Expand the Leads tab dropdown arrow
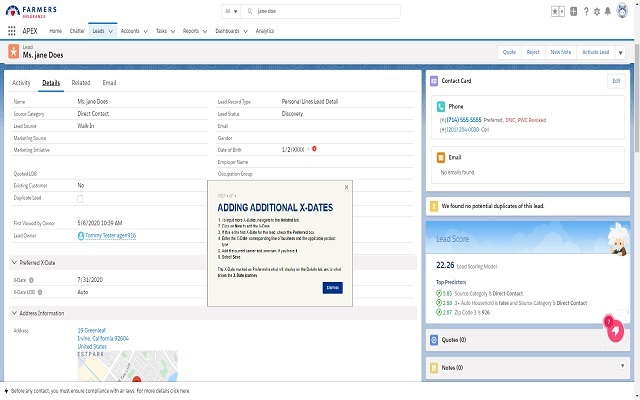 tap(110, 31)
